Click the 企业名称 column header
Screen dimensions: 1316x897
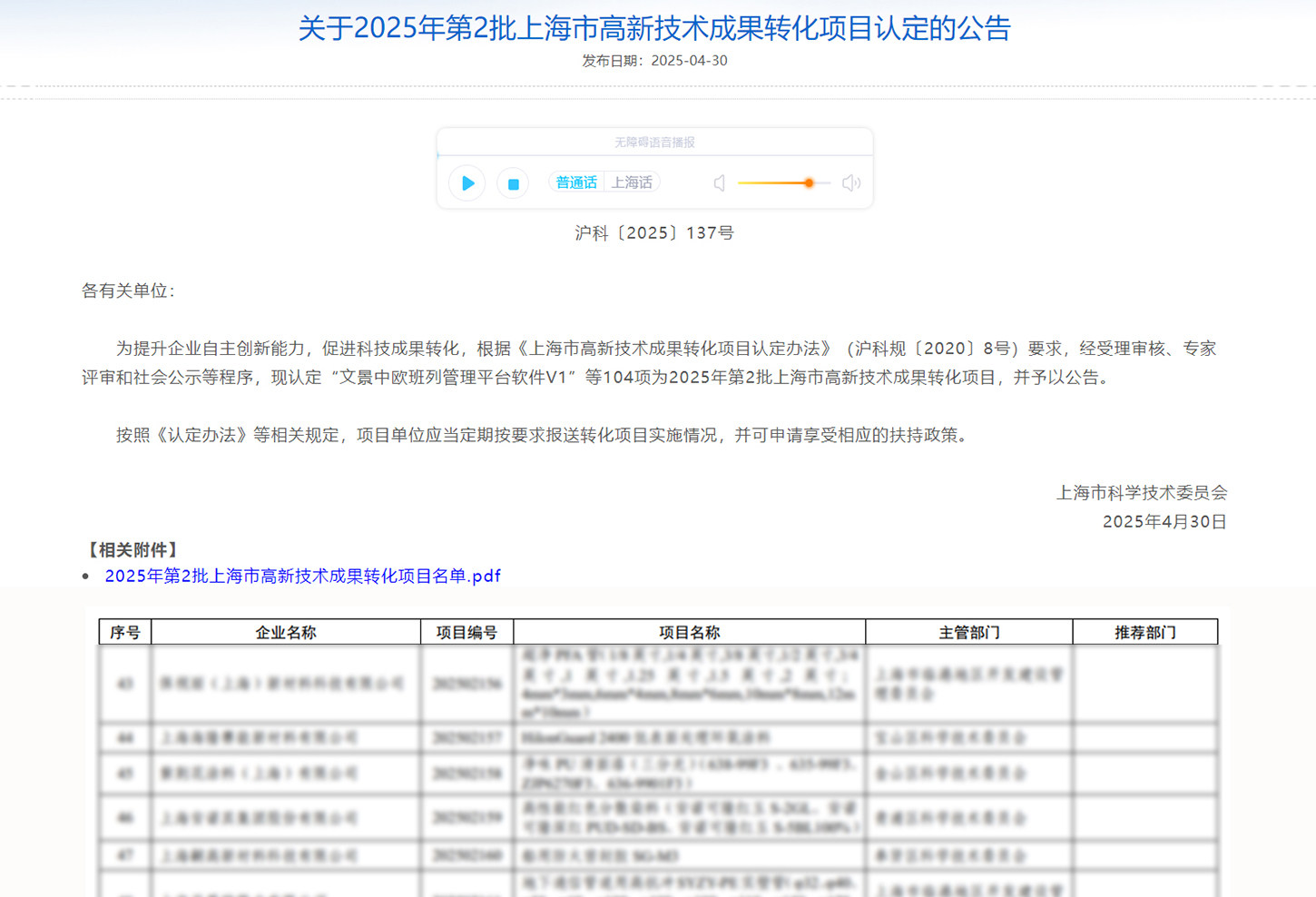click(x=286, y=632)
